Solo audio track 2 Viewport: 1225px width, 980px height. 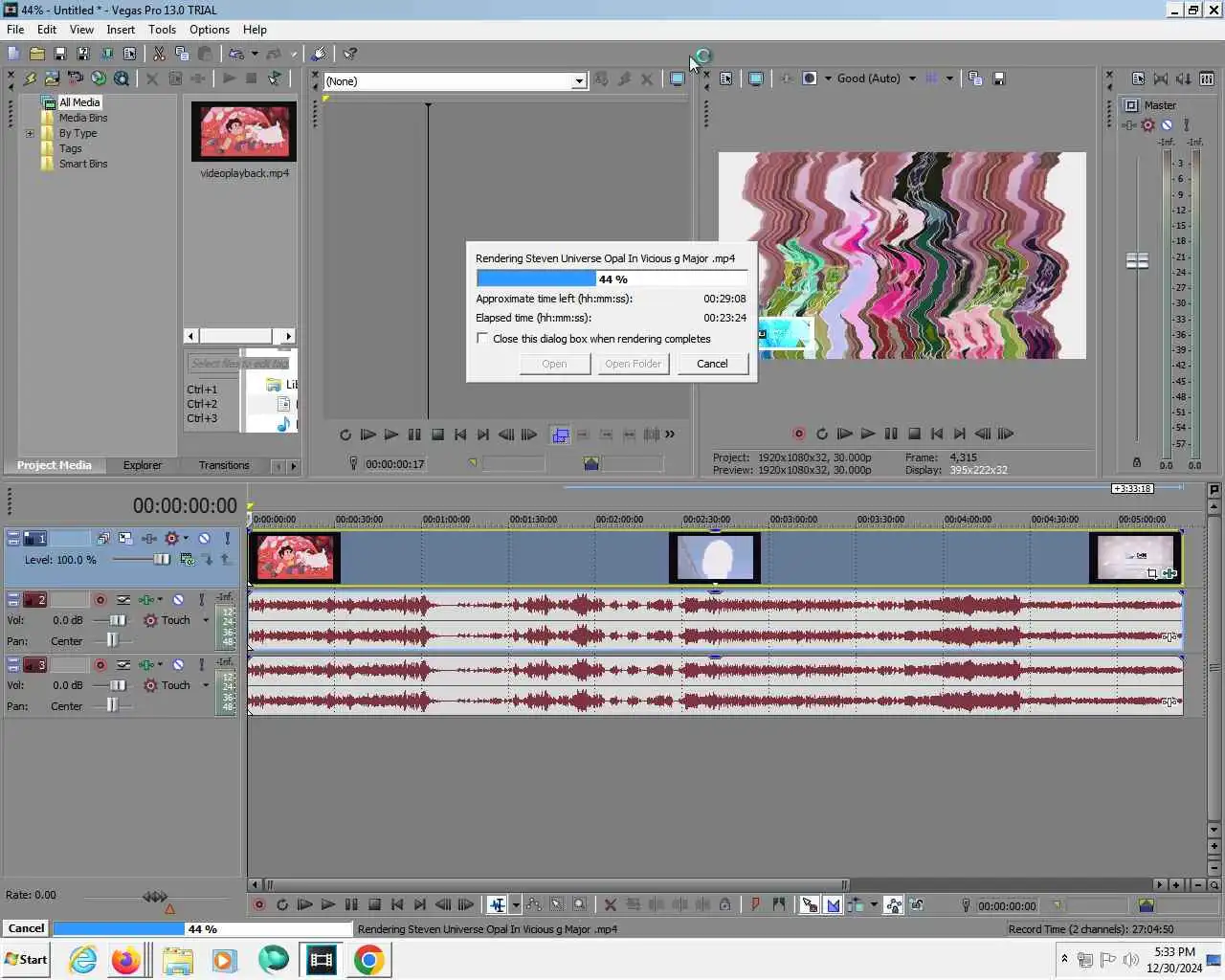pyautogui.click(x=201, y=600)
